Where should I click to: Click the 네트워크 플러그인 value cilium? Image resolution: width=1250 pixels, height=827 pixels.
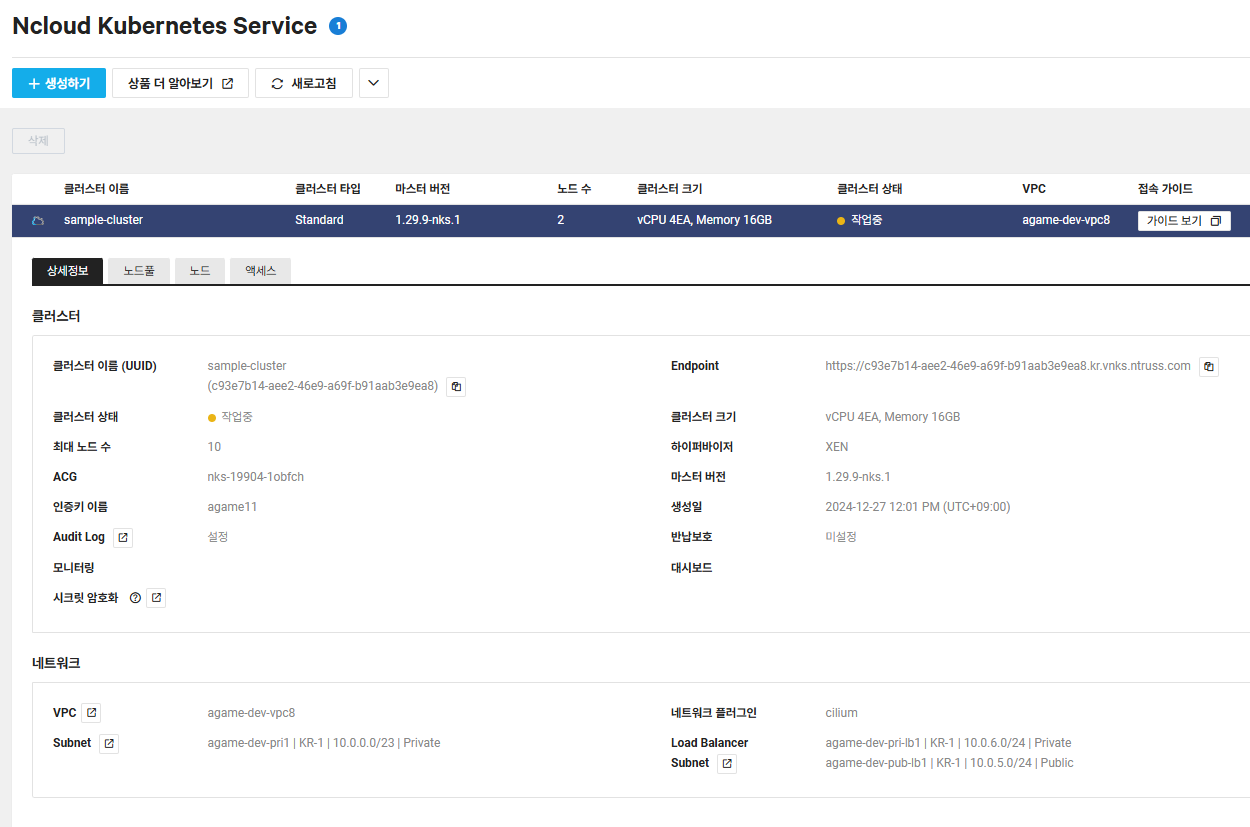[842, 713]
